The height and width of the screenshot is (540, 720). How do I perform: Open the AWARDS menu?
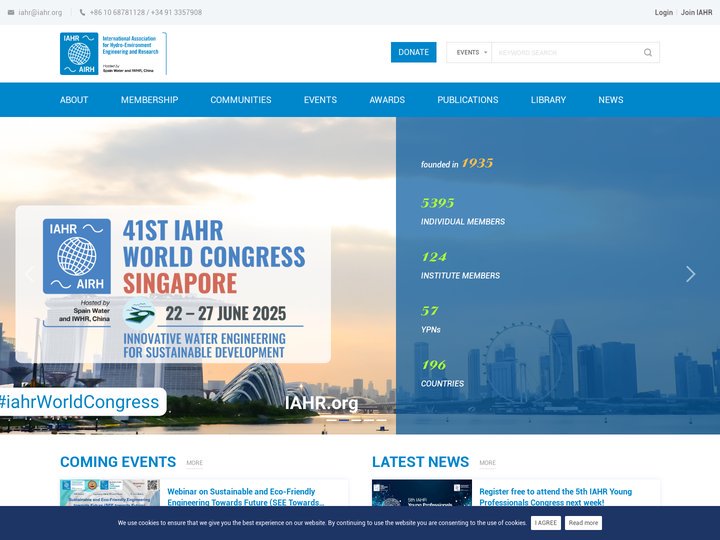(x=387, y=100)
